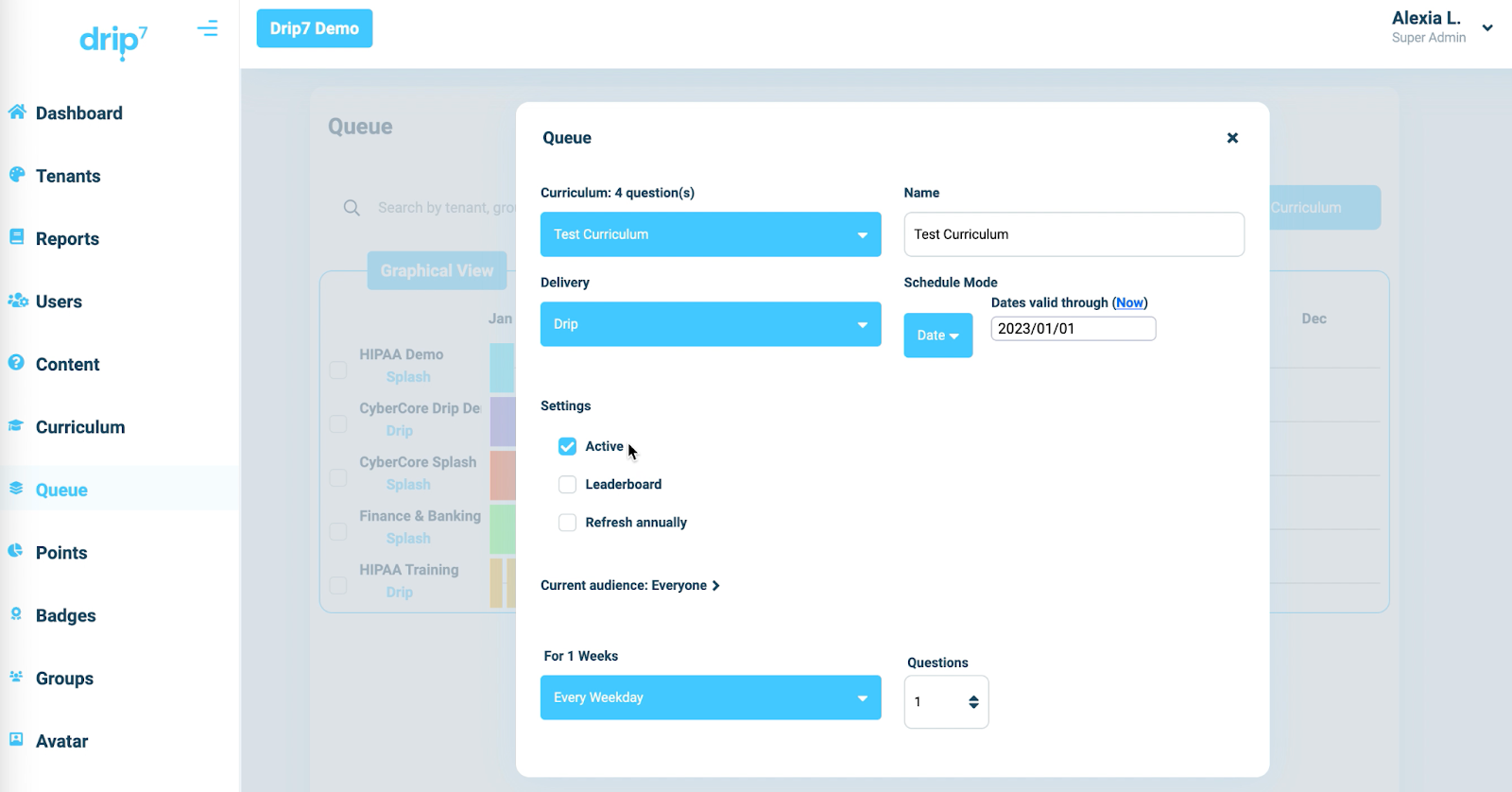
Task: Click the Reports book icon
Action: [x=17, y=238]
